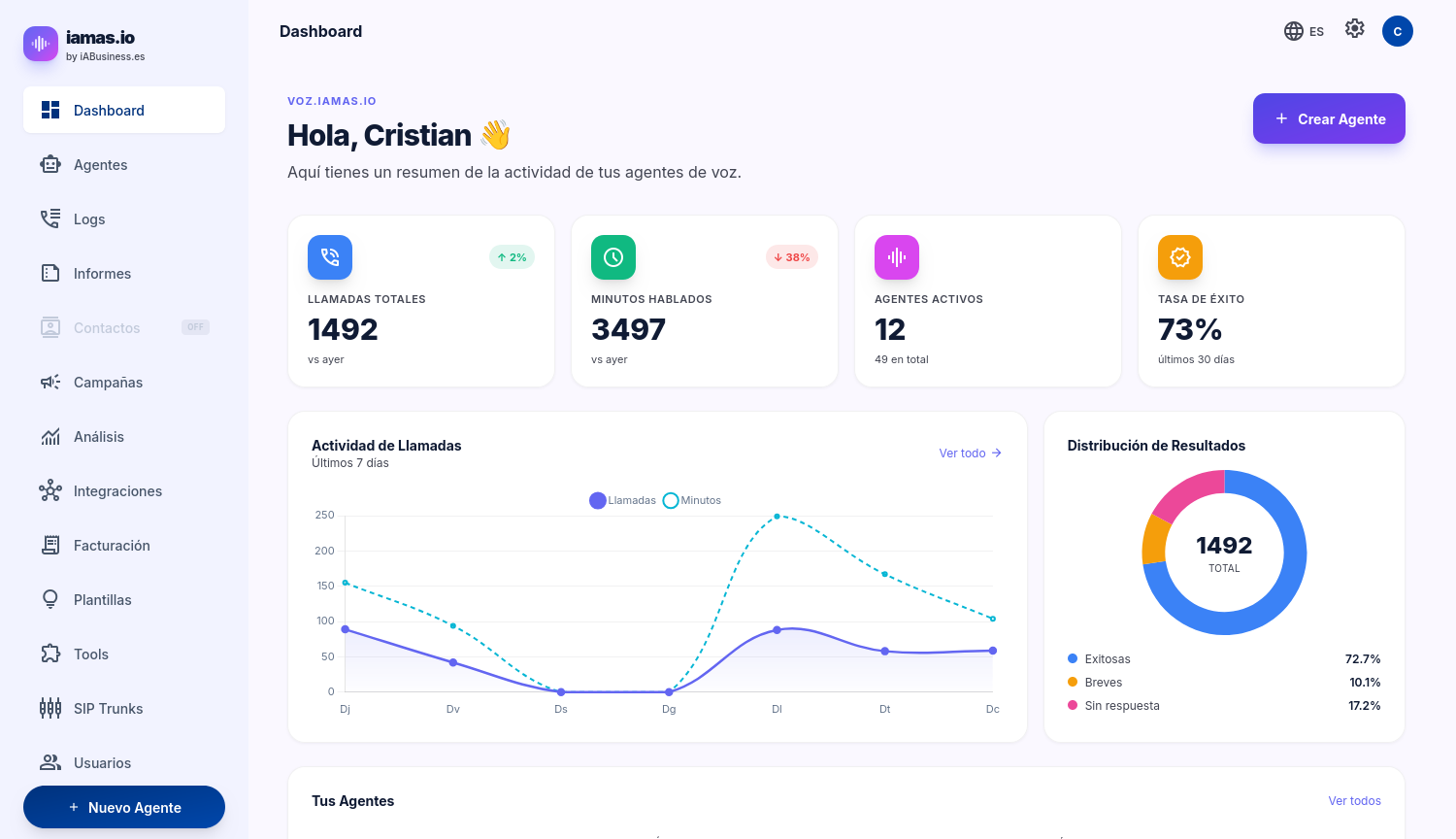Click the Minutos Hablados value 3497

(628, 329)
